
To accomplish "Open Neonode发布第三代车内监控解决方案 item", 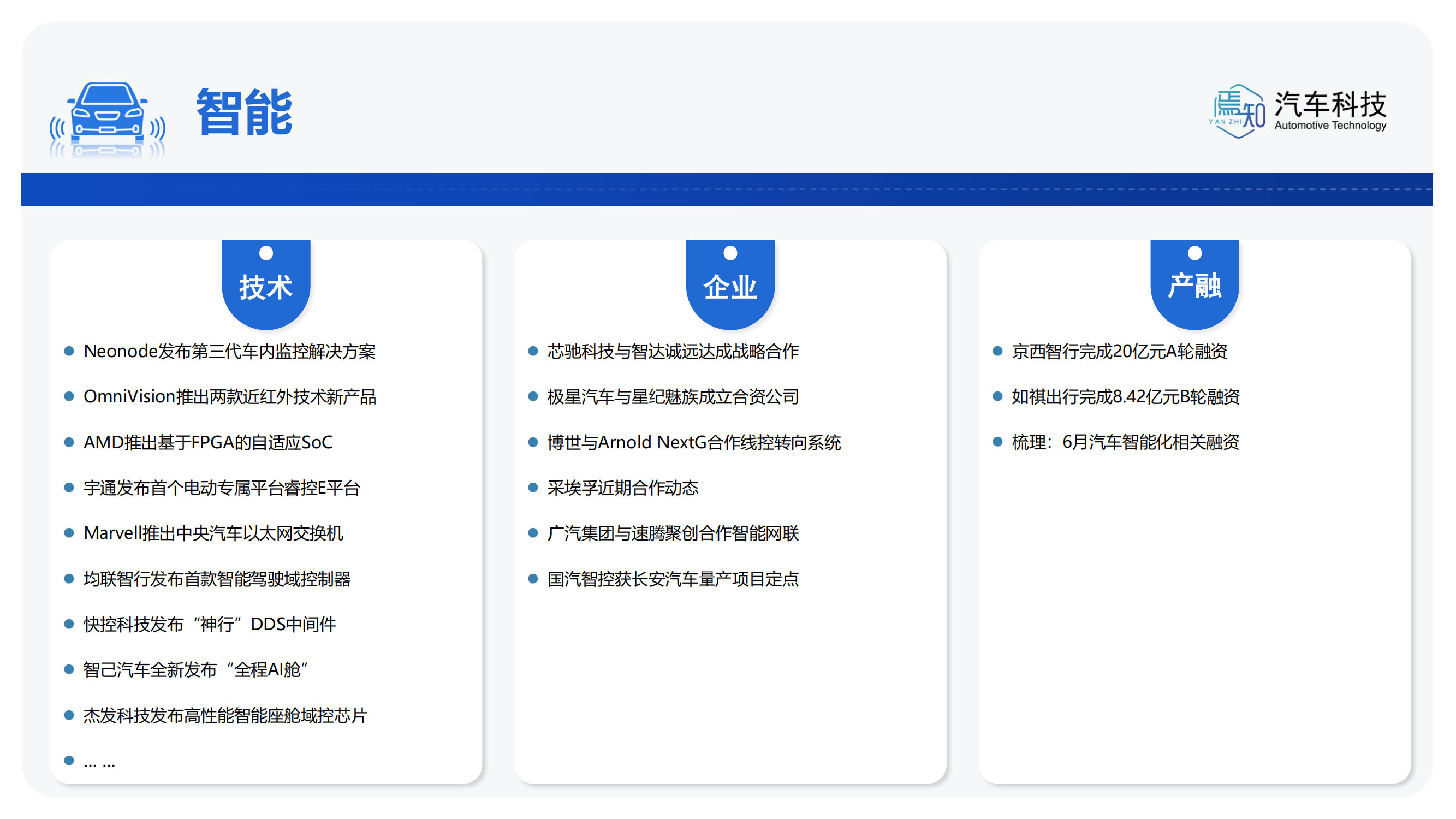I will pos(229,352).
